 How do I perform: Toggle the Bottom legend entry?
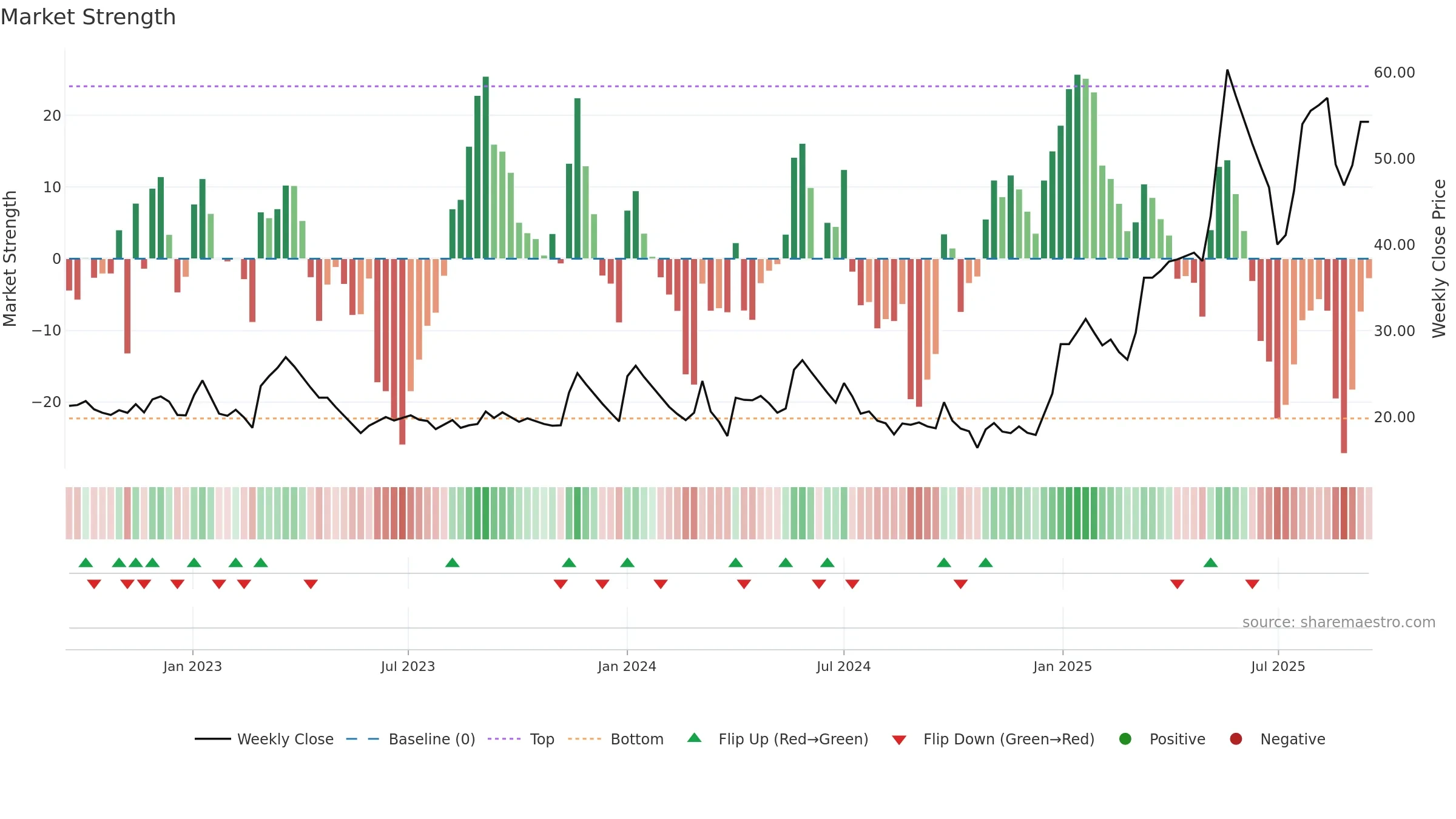tap(616, 739)
